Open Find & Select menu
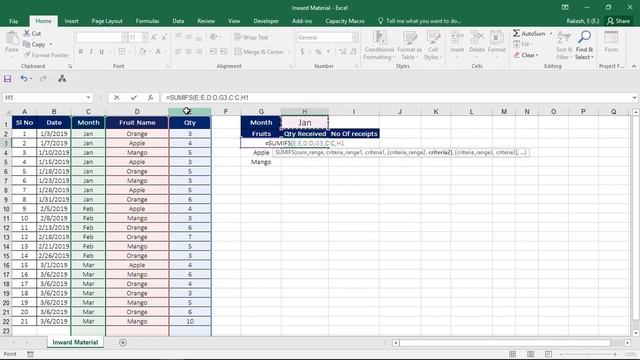 584,45
